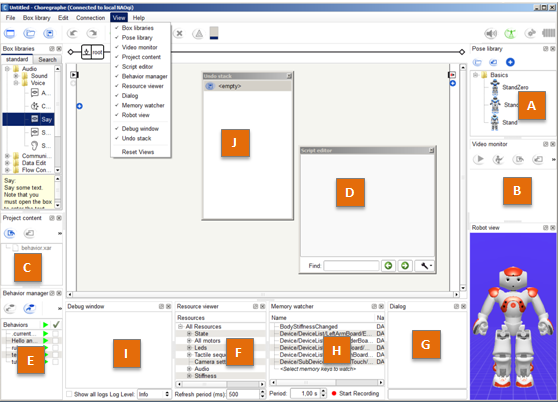Open the wrench options in Script editor
Viewport: 559px width, 409px height.
click(425, 266)
